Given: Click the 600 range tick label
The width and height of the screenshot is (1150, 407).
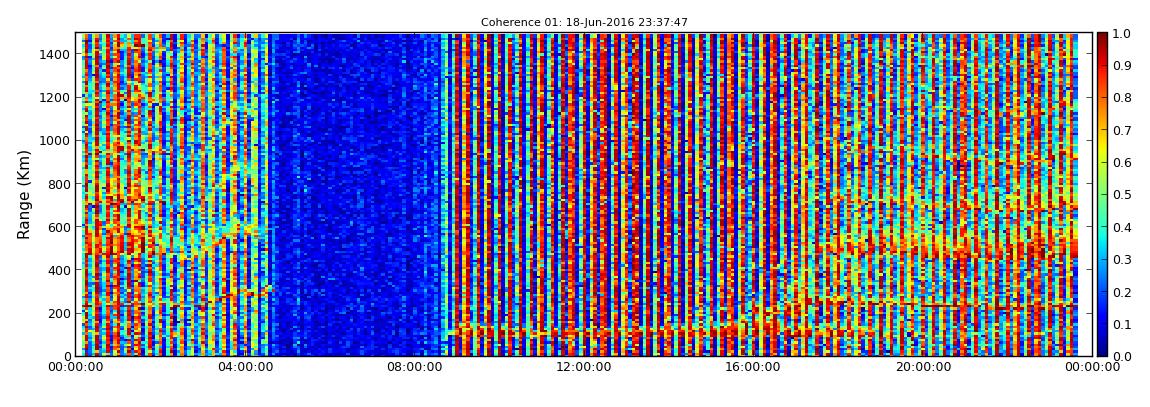Looking at the screenshot, I should [x=59, y=227].
